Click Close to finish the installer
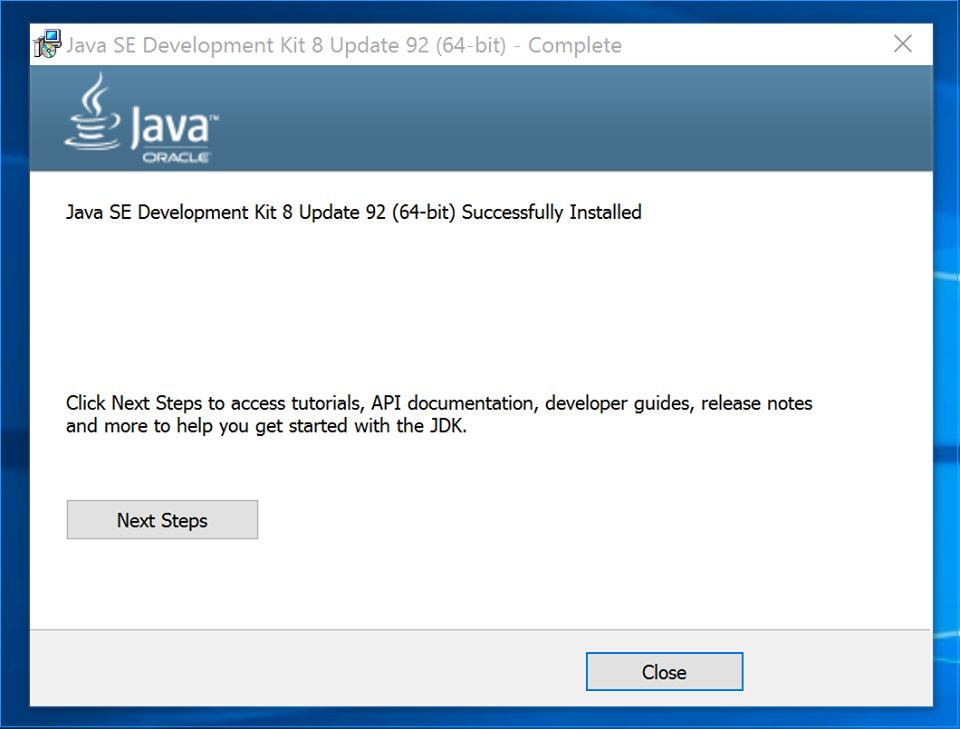960x729 pixels. pyautogui.click(x=664, y=671)
